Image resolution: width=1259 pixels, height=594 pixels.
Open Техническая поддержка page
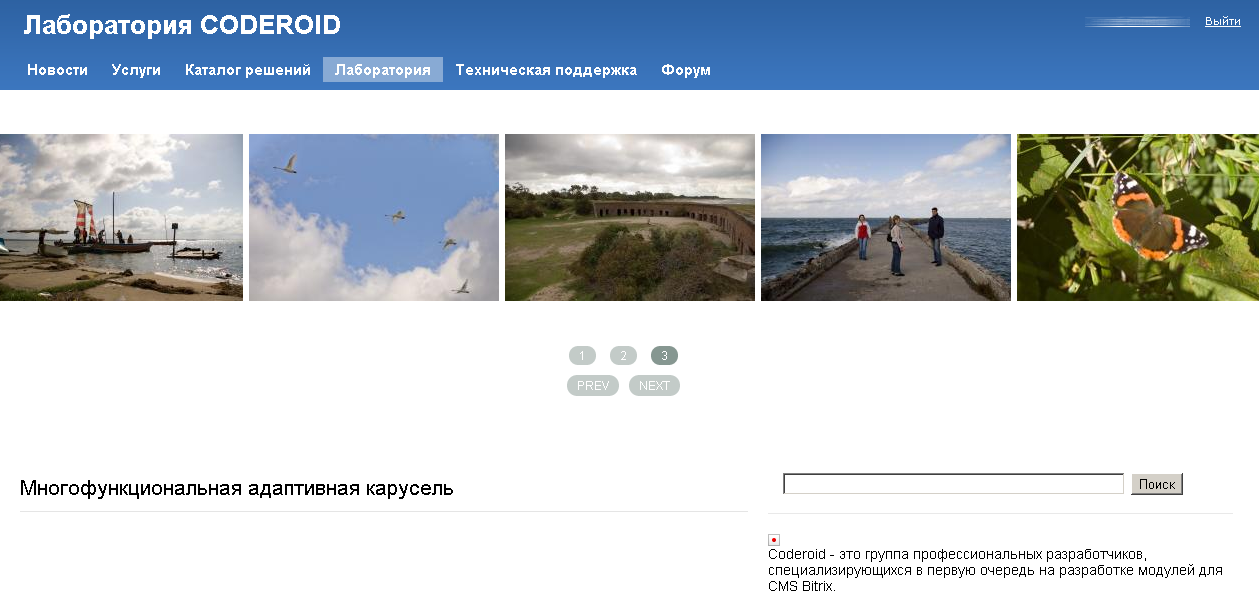click(546, 70)
